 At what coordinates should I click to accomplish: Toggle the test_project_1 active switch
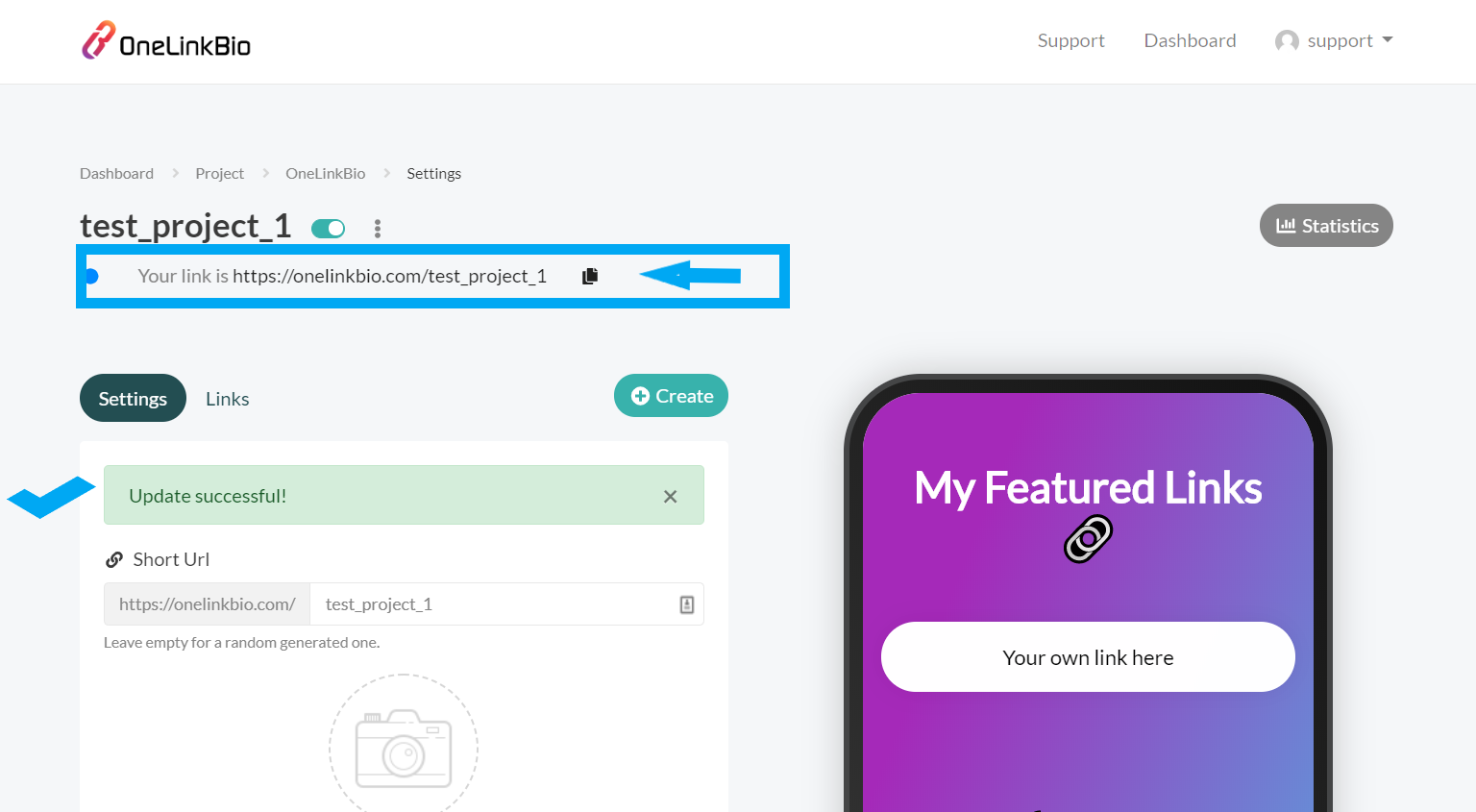tap(329, 228)
